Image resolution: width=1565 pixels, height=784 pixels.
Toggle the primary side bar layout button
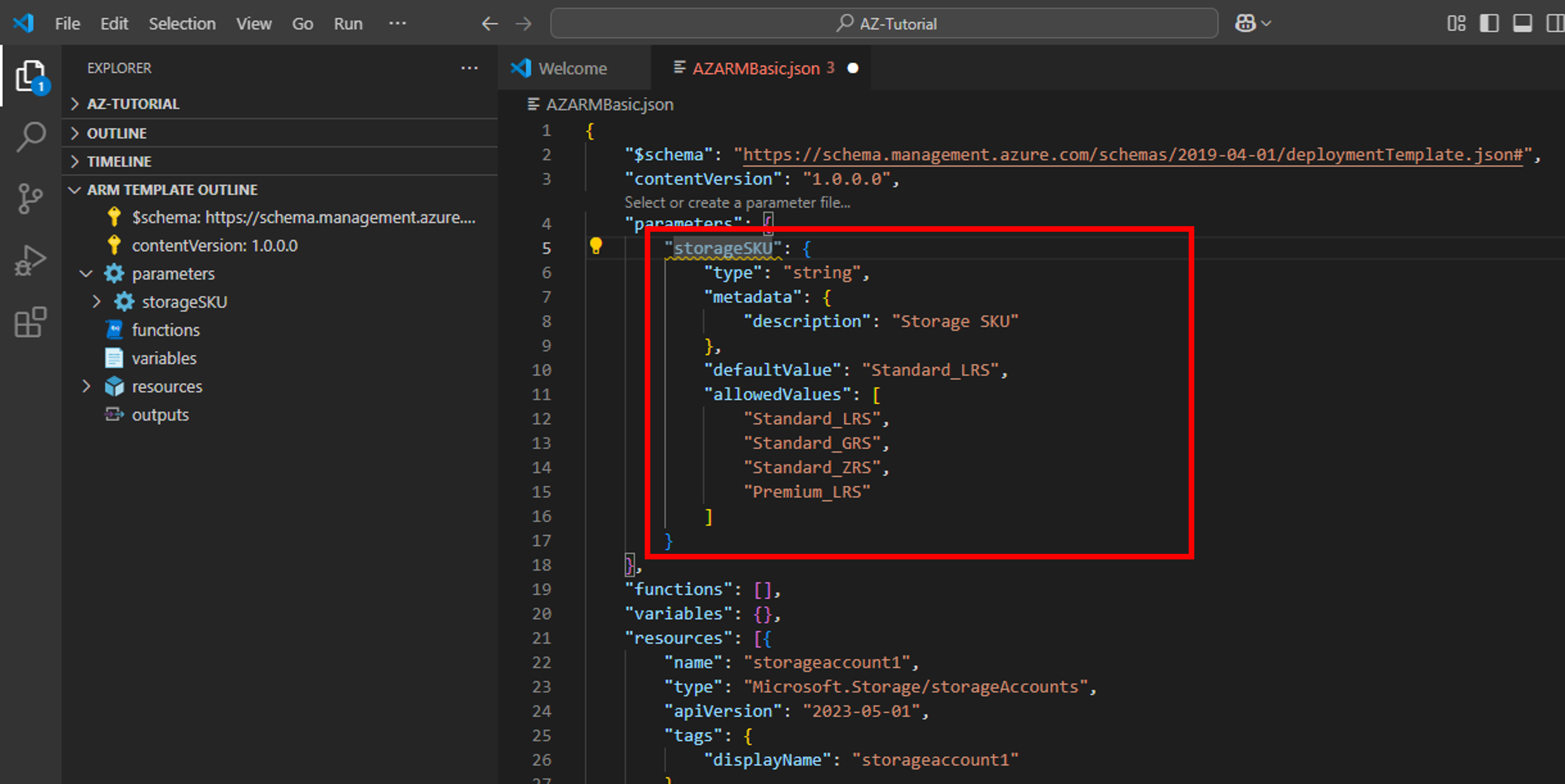pos(1489,23)
